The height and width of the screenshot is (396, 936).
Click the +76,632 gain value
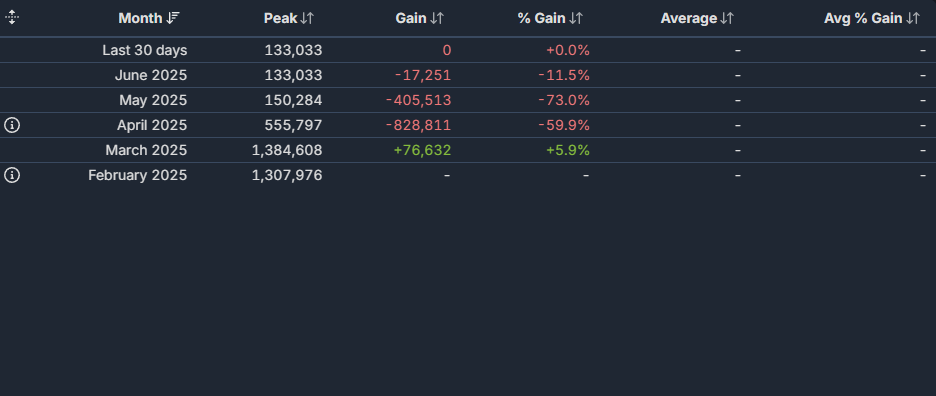coord(423,150)
